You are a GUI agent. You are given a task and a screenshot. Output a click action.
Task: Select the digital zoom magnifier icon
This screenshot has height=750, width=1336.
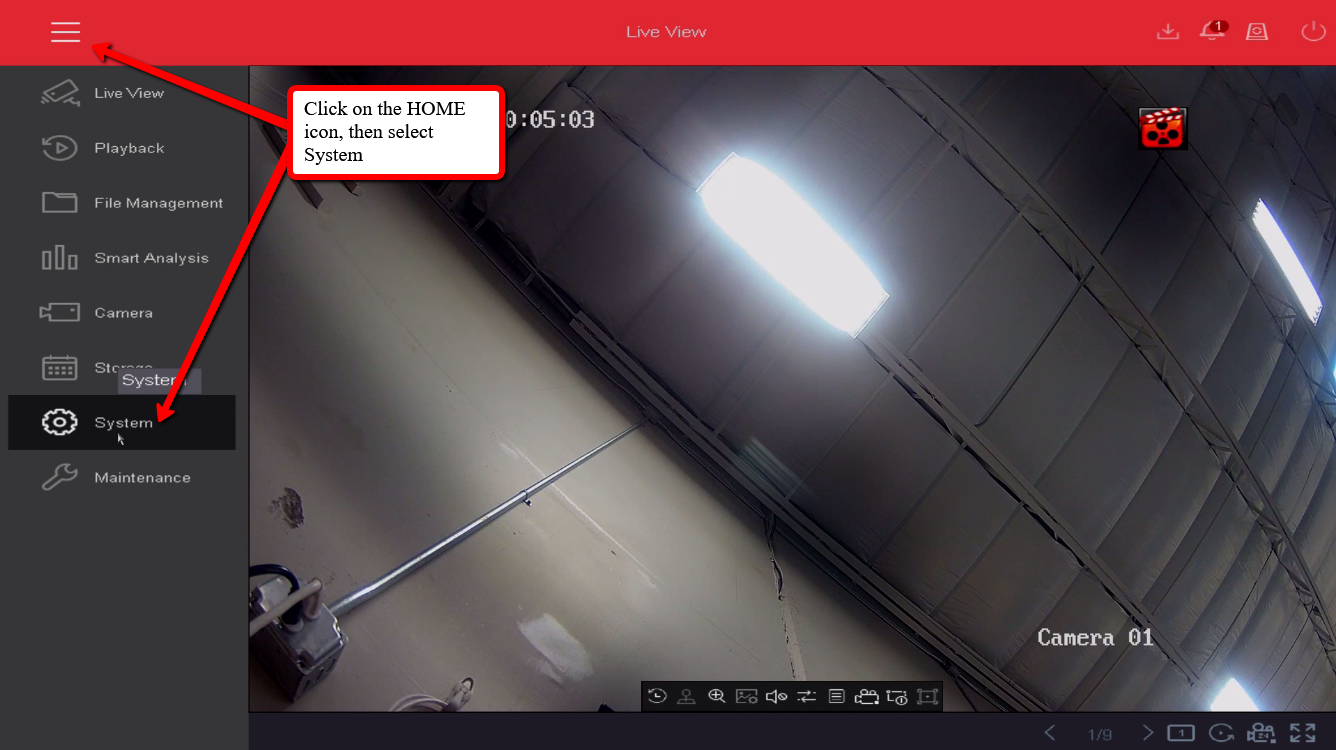716,697
